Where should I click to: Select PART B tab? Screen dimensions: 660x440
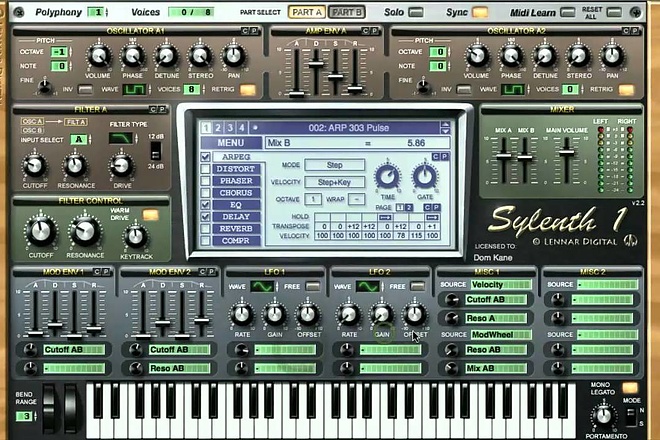pos(346,12)
